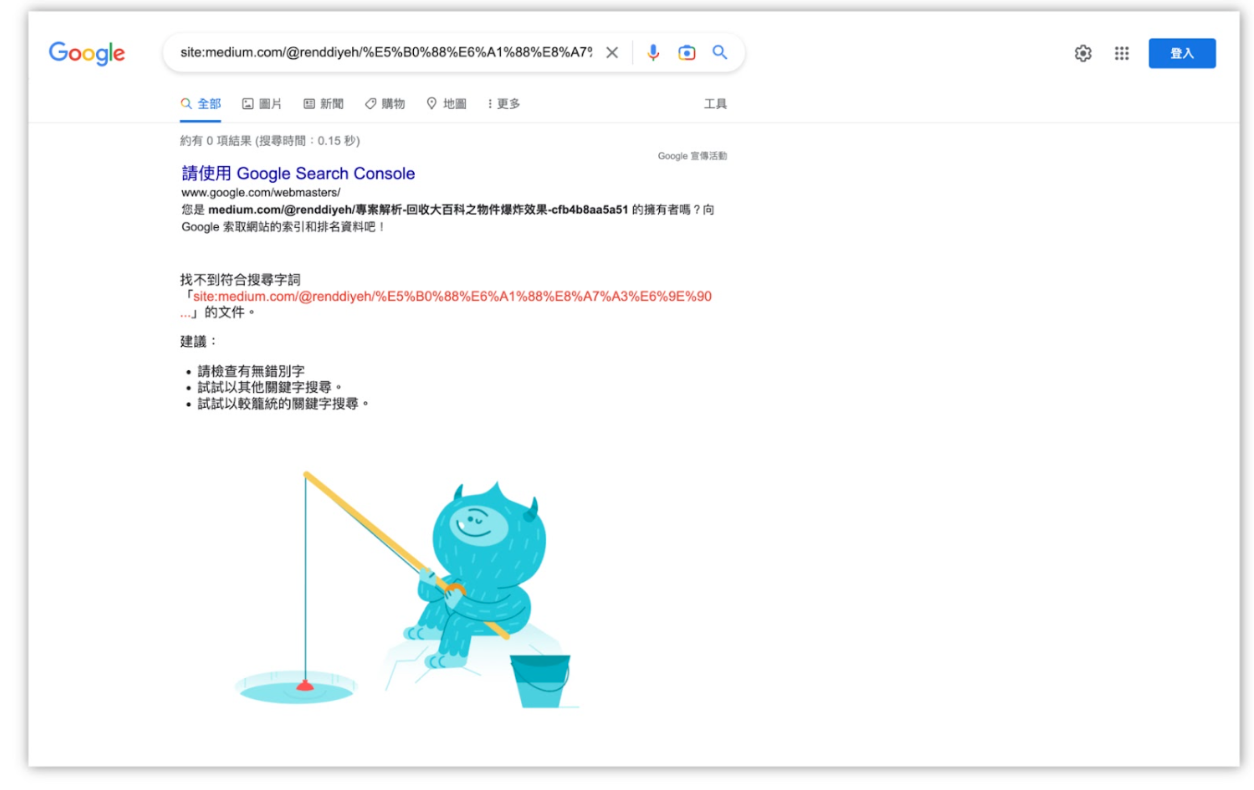Viewport: 1254px width, 790px height.
Task: Open settings gear icon
Action: coord(1083,54)
